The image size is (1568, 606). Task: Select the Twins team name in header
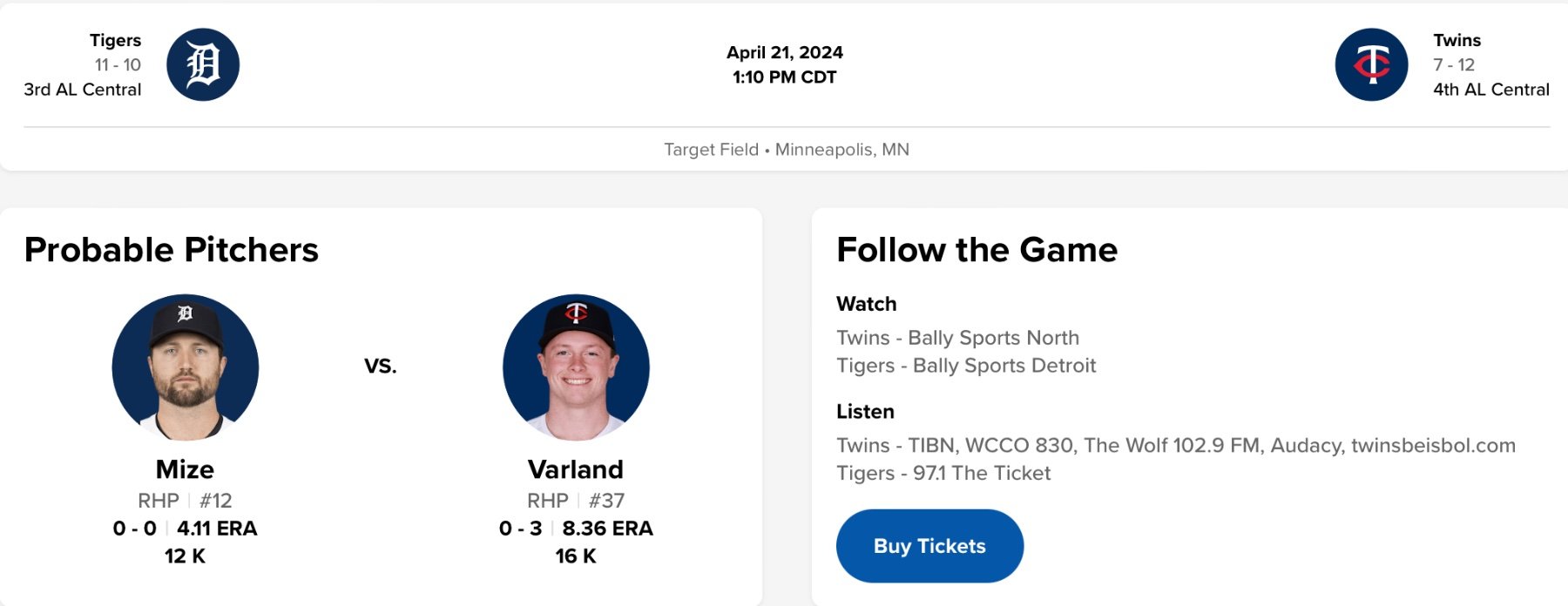[x=1456, y=40]
